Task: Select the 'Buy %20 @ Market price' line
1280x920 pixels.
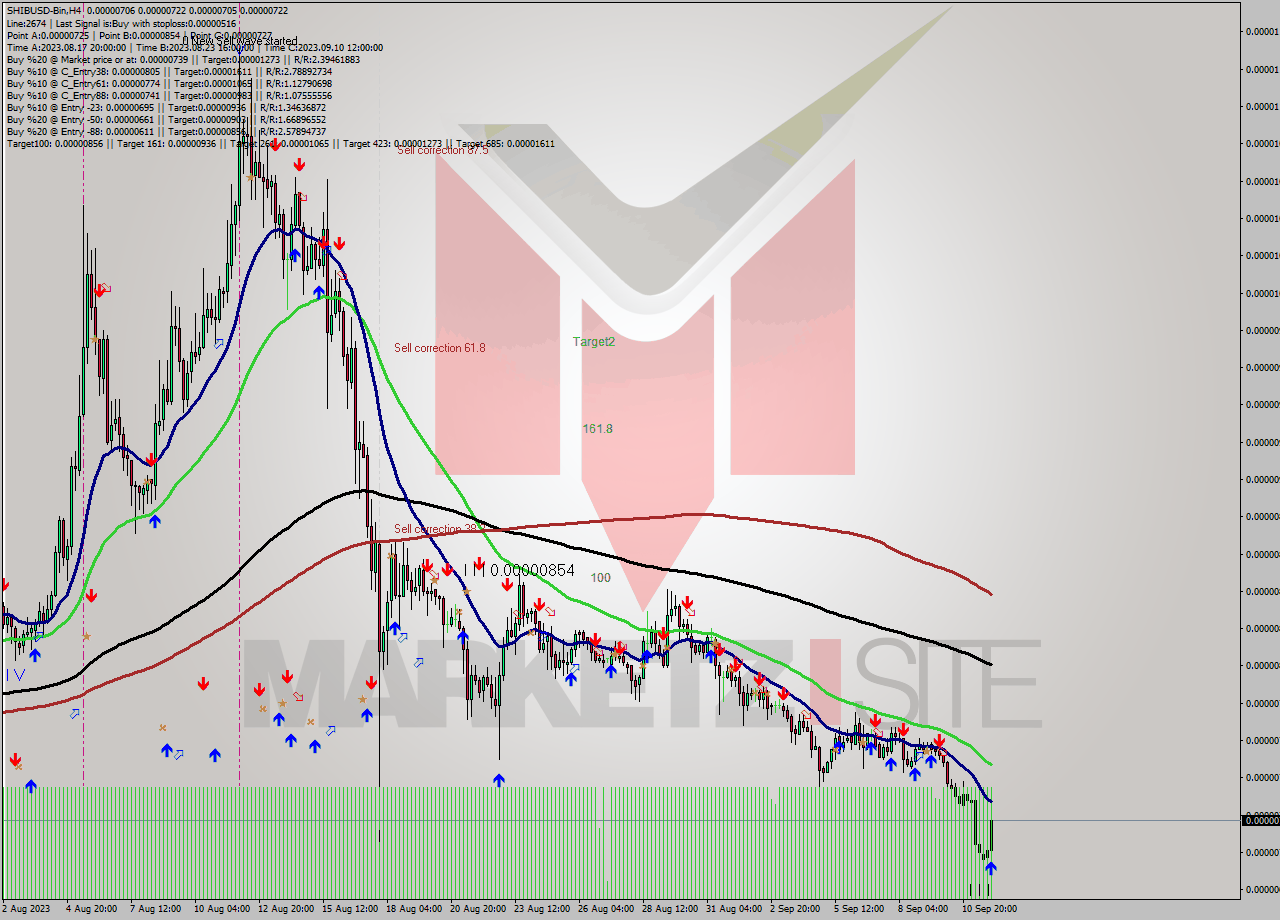Action: coord(183,59)
